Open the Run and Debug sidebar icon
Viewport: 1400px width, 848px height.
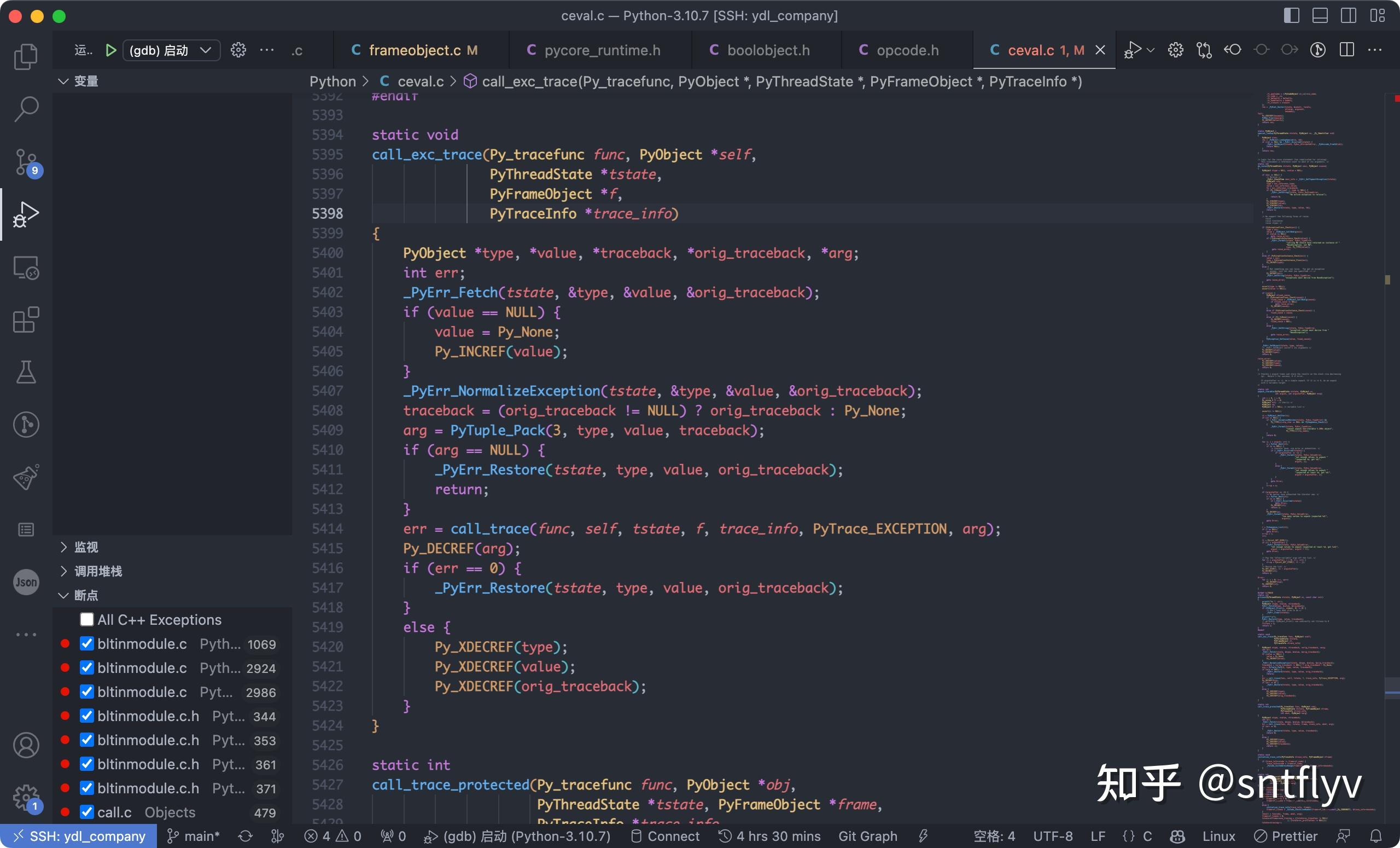pos(25,214)
